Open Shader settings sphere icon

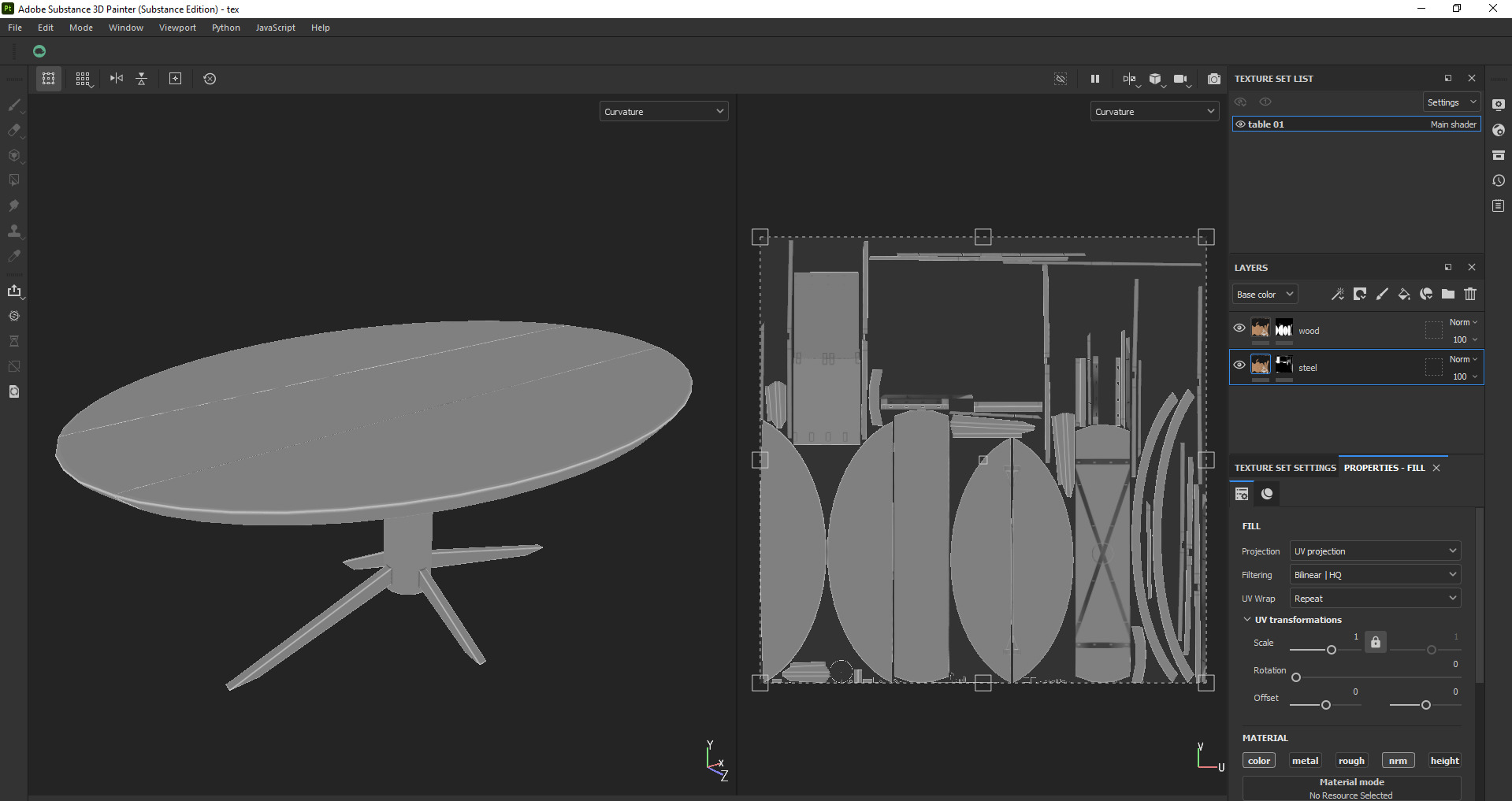coord(1499,130)
